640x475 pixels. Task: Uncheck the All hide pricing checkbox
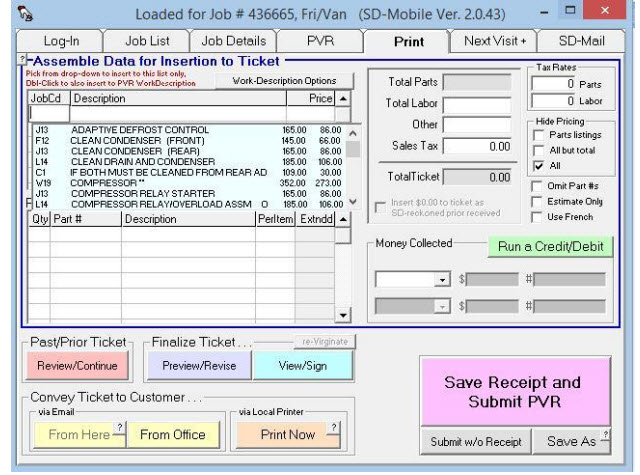click(539, 165)
